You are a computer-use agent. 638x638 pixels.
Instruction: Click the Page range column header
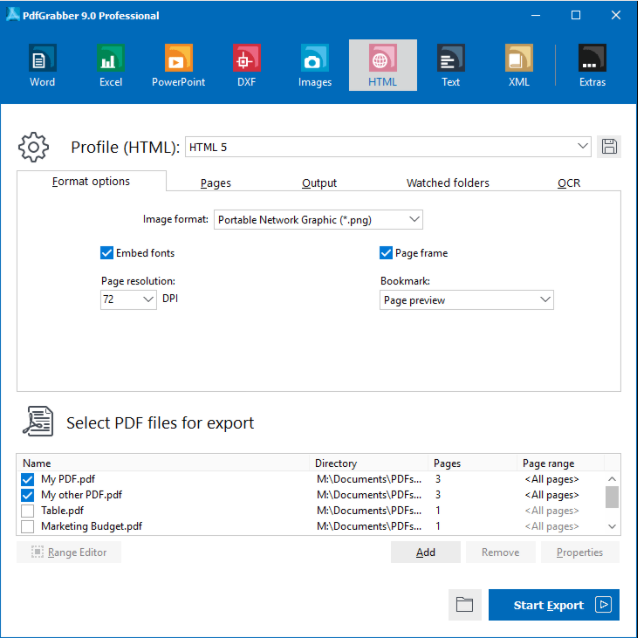point(561,463)
